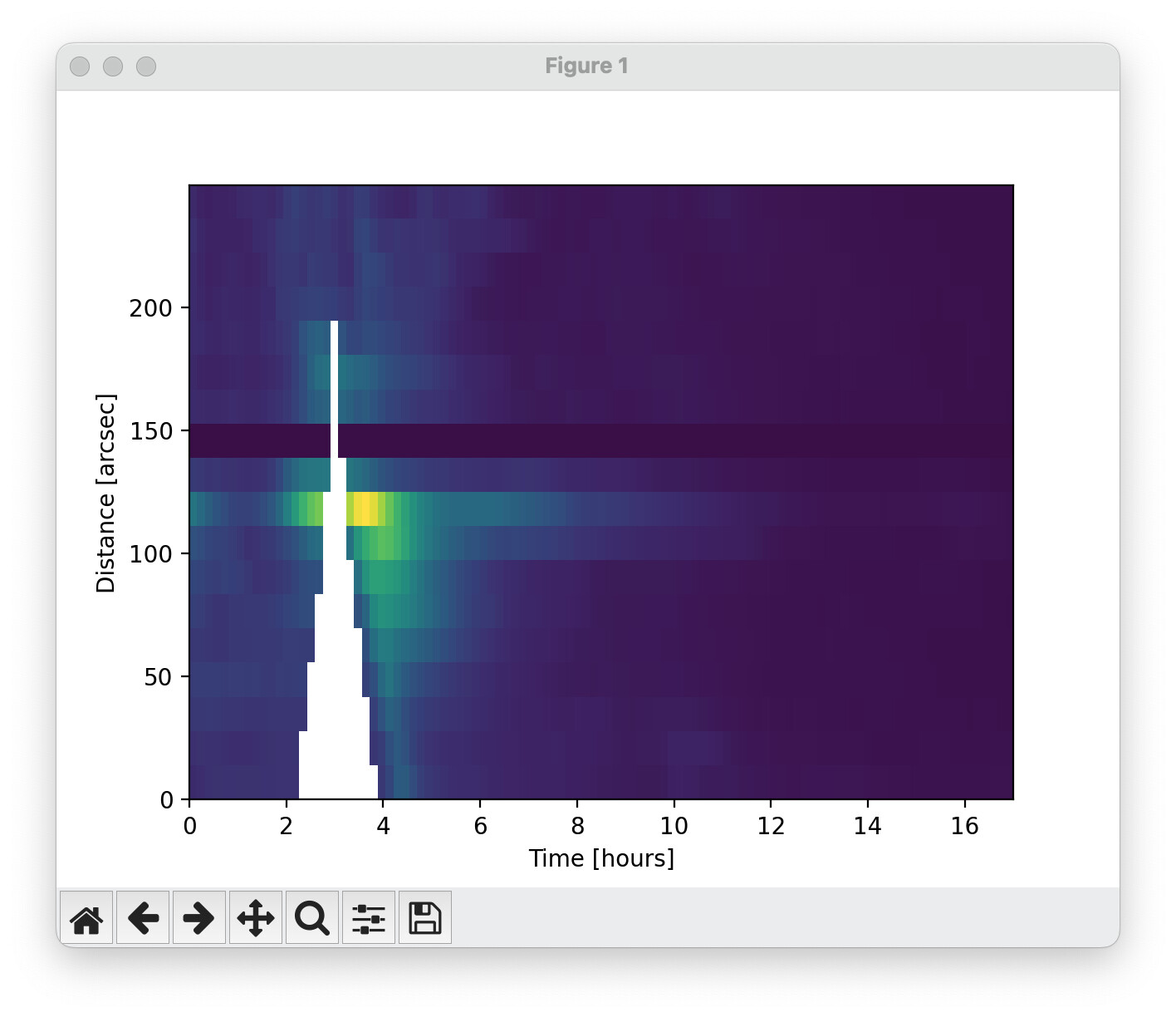
Task: Save the figure to file
Action: click(x=425, y=918)
